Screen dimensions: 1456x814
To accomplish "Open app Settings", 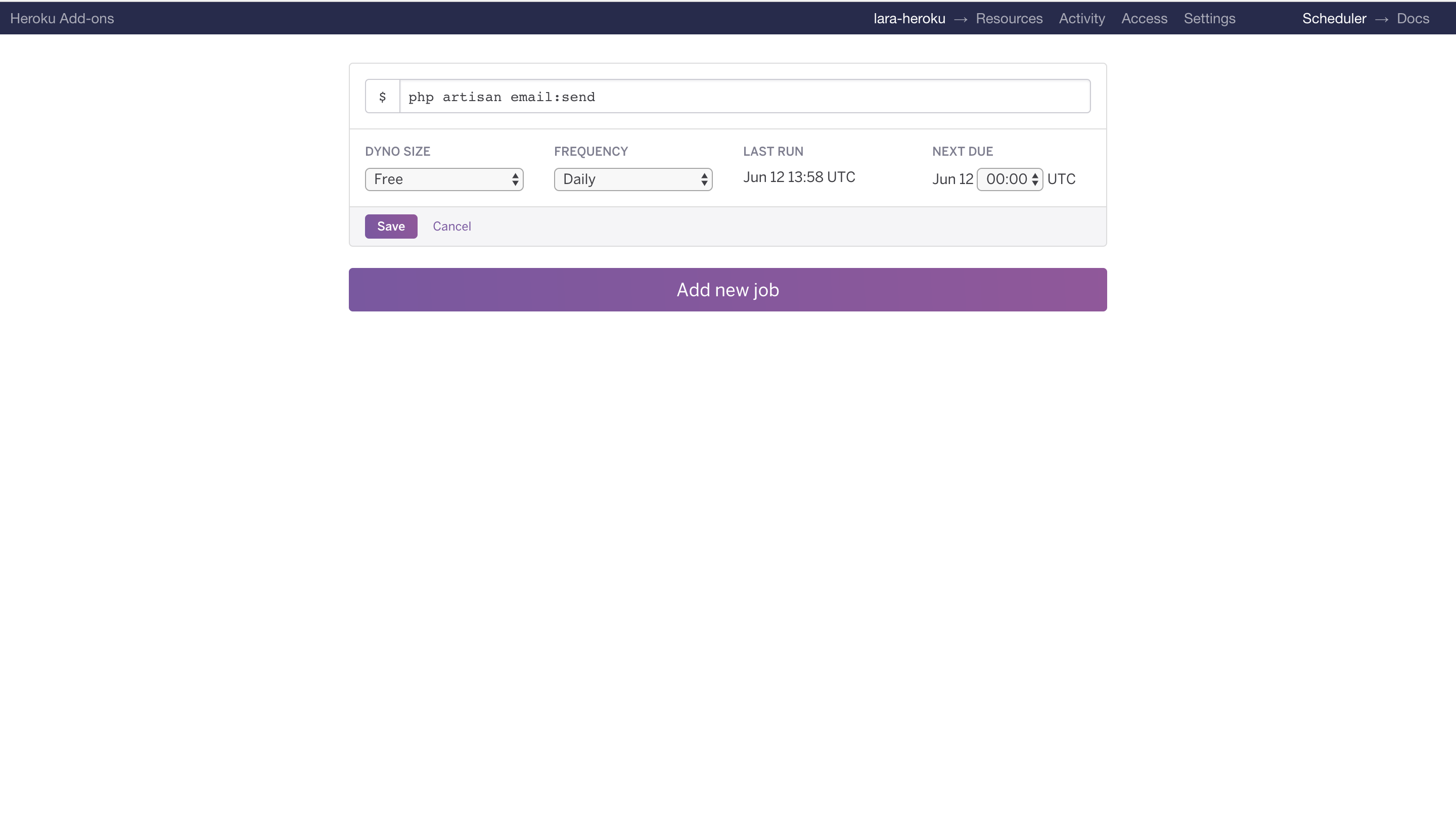I will coord(1209,19).
